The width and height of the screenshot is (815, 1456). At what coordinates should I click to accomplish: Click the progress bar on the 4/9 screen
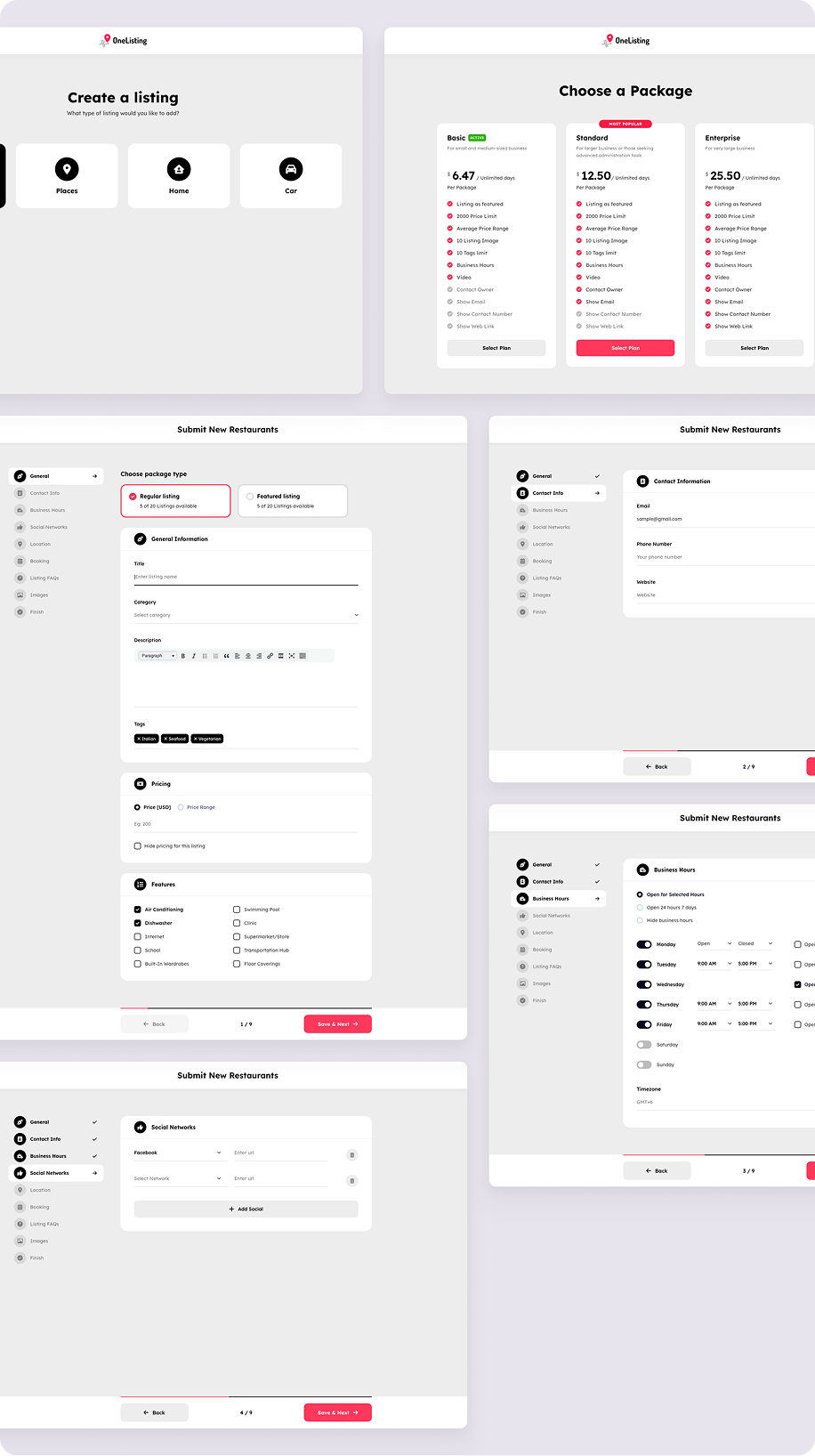coord(246,1396)
